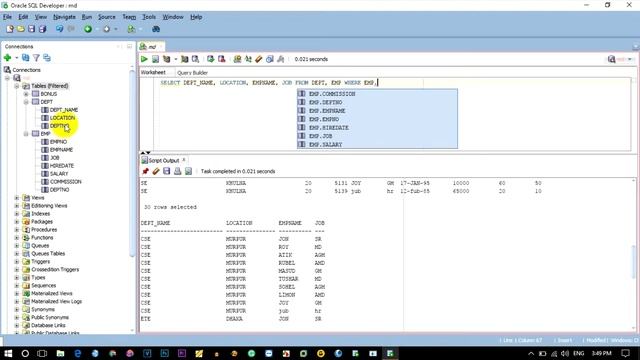
Task: Select the SALARY column in EMP table
Action: point(59,174)
